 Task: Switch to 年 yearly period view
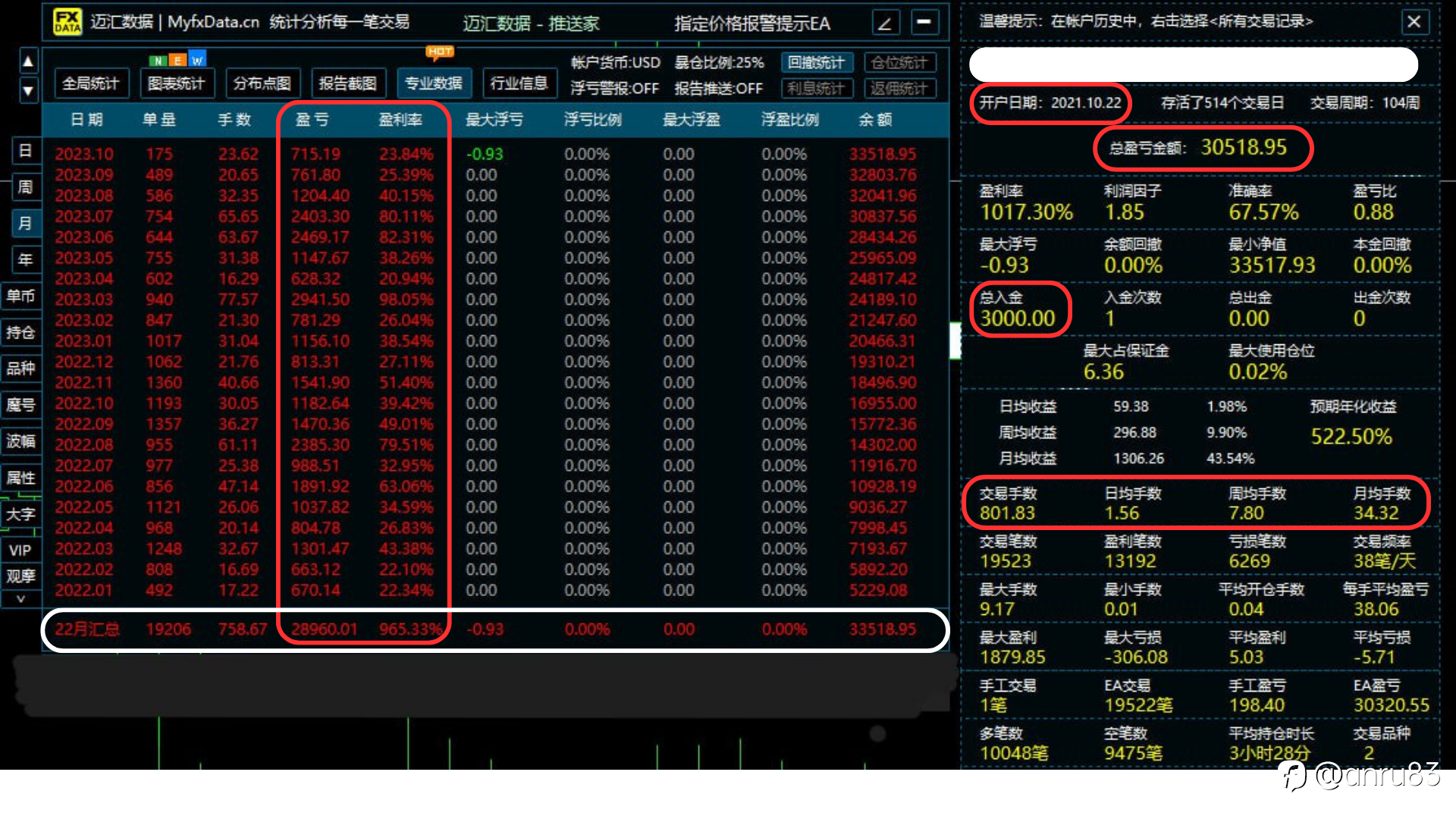coord(25,259)
